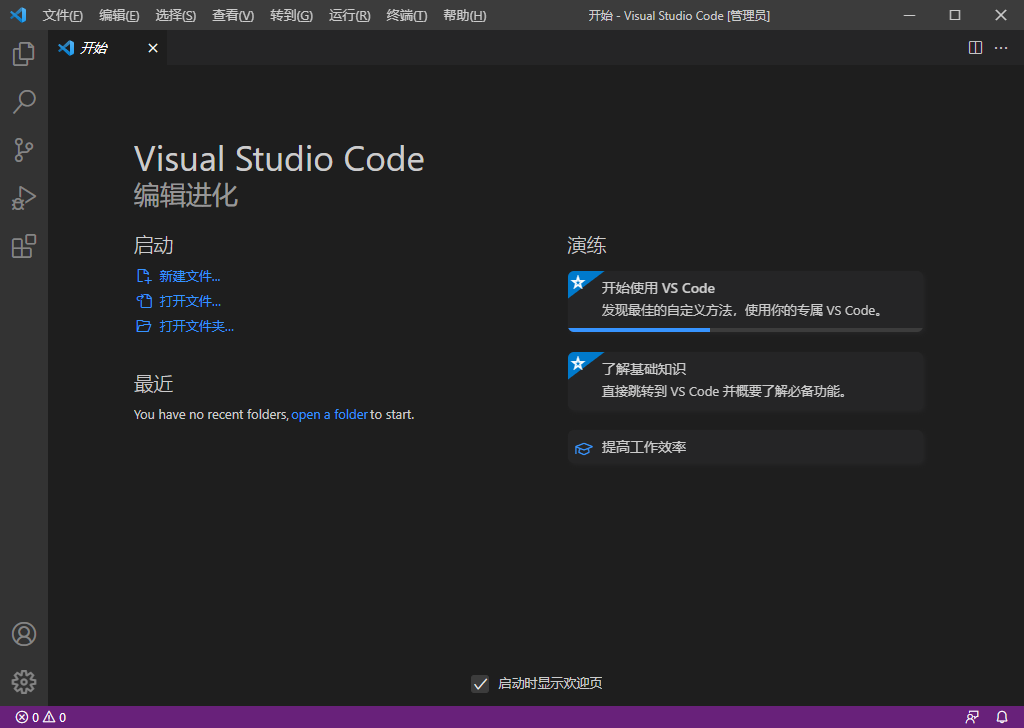
Task: Click the Visual Studio Code title text
Action: pyautogui.click(x=279, y=159)
